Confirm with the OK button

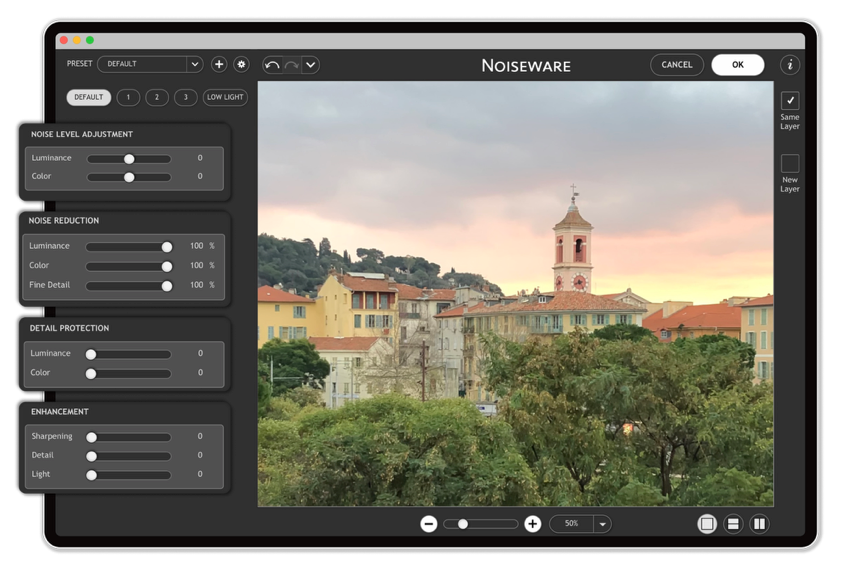[737, 65]
